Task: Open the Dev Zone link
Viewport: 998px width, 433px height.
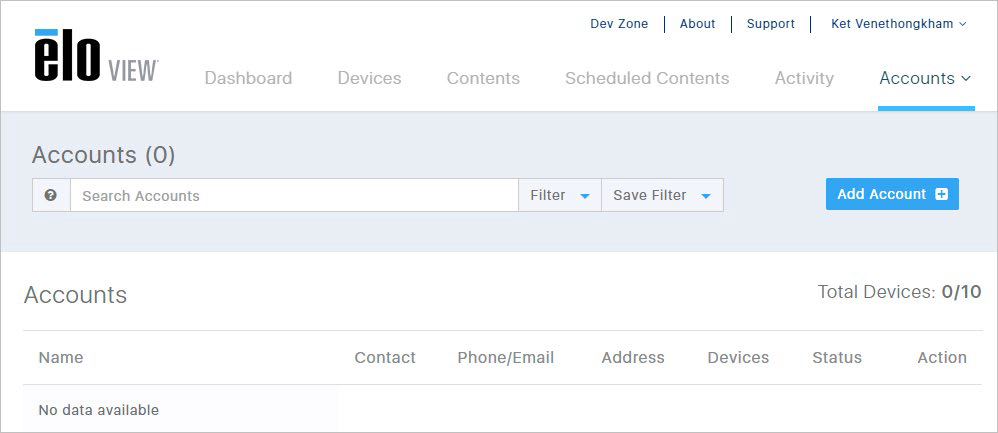Action: 619,24
